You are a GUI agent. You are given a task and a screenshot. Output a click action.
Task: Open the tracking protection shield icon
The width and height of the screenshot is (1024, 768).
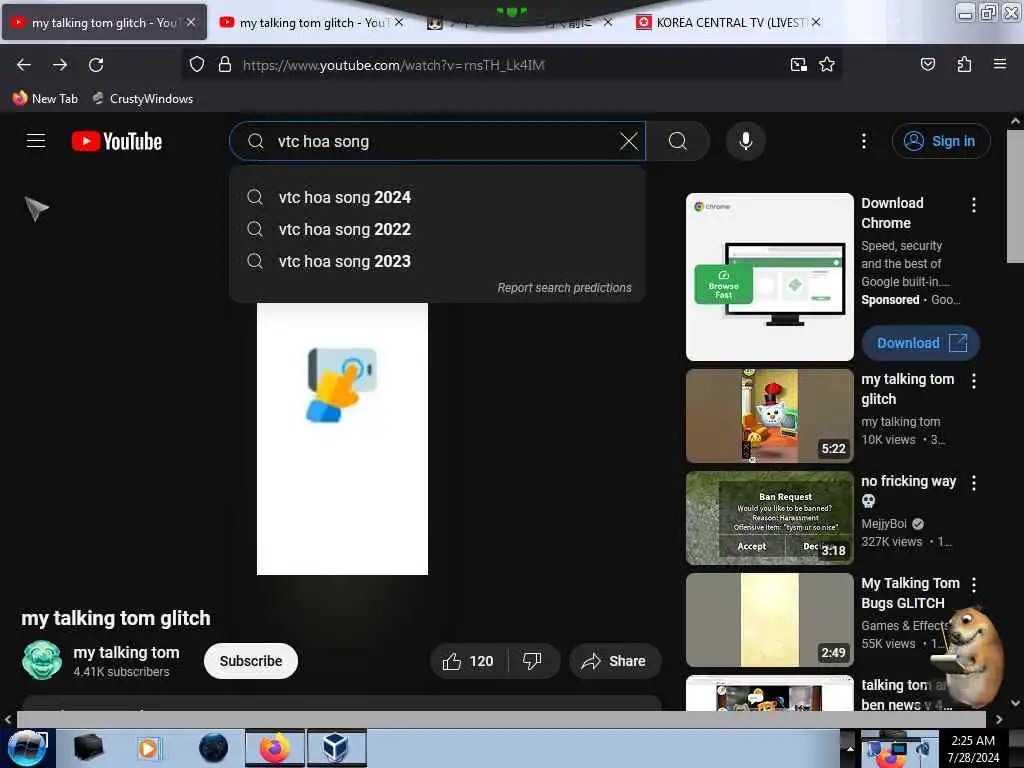pos(197,64)
